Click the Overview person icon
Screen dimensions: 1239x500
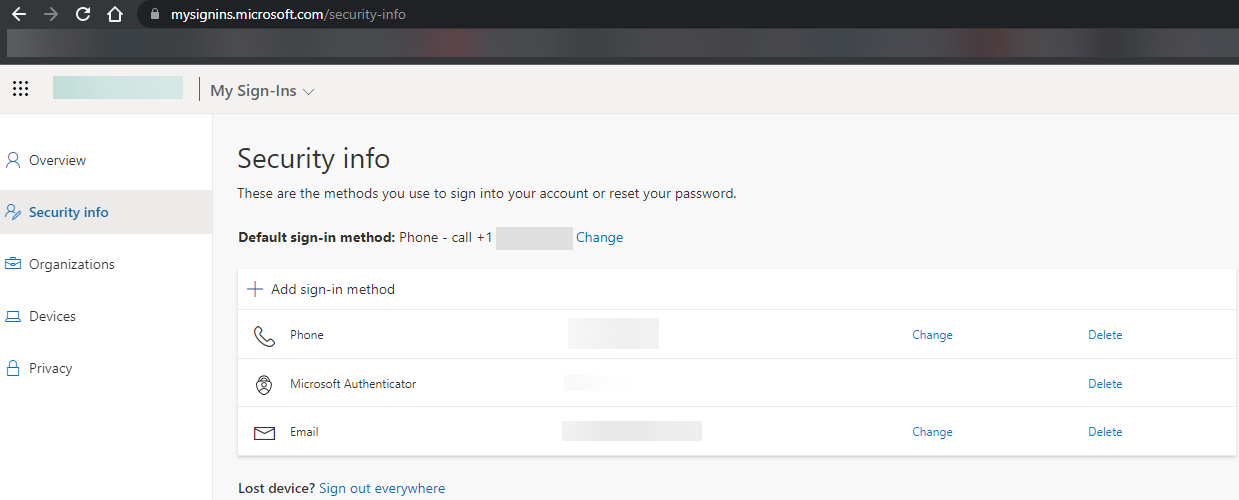13,160
